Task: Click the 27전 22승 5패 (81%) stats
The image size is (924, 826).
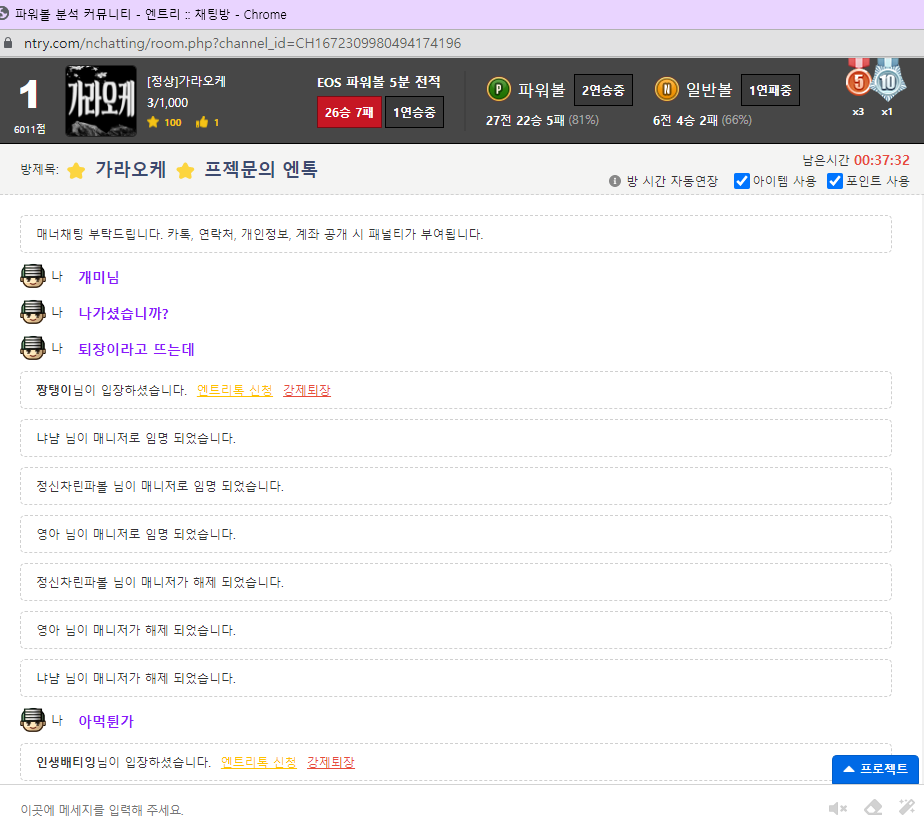Action: [x=542, y=120]
